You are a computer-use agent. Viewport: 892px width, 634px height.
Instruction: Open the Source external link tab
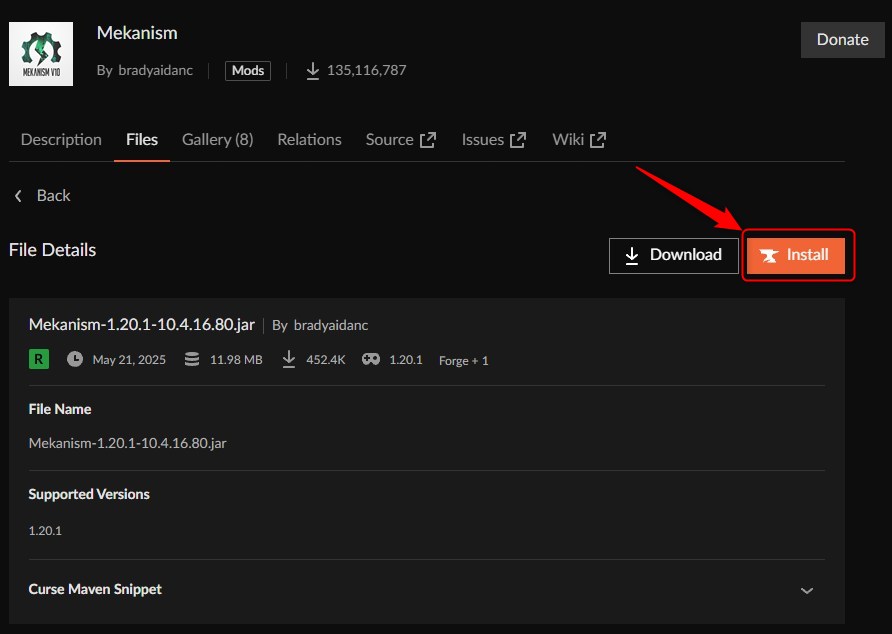pos(401,139)
